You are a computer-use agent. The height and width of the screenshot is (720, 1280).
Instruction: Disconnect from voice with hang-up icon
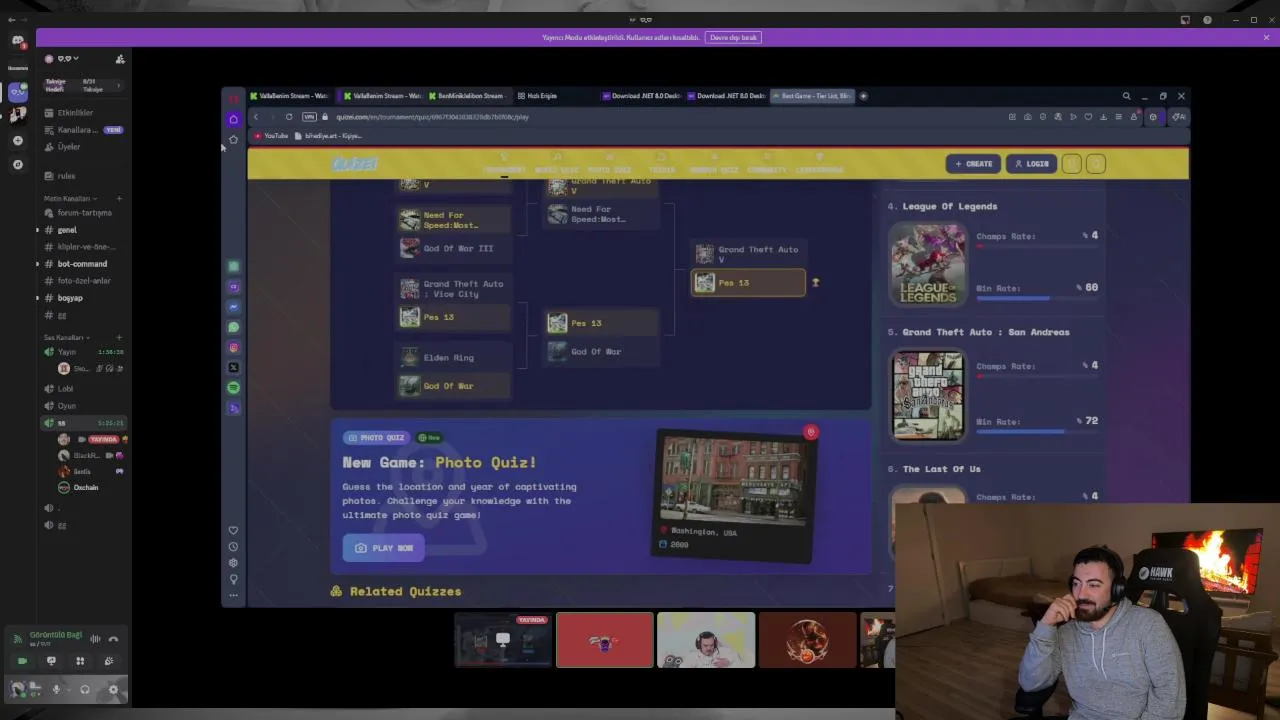(113, 639)
